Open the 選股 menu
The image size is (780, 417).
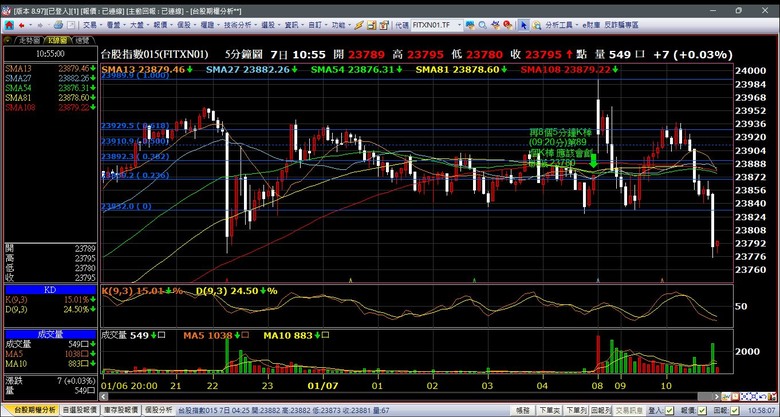tap(271, 25)
